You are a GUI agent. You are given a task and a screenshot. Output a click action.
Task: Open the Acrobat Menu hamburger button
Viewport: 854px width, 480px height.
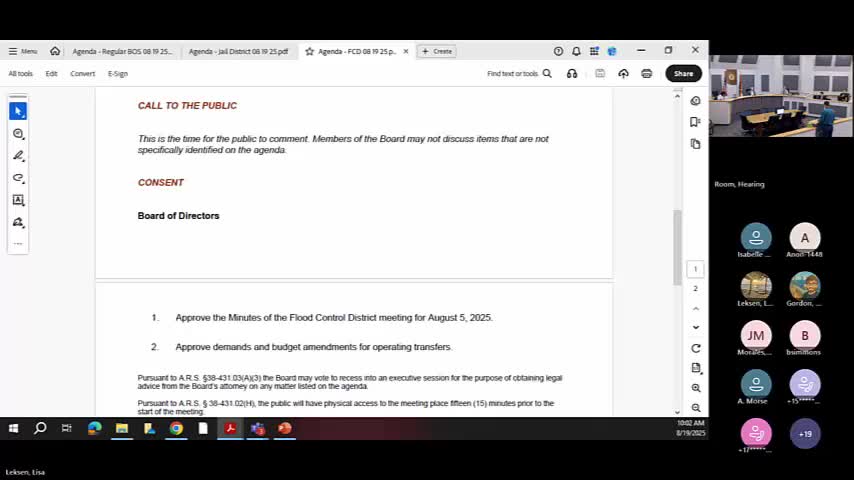click(x=23, y=51)
